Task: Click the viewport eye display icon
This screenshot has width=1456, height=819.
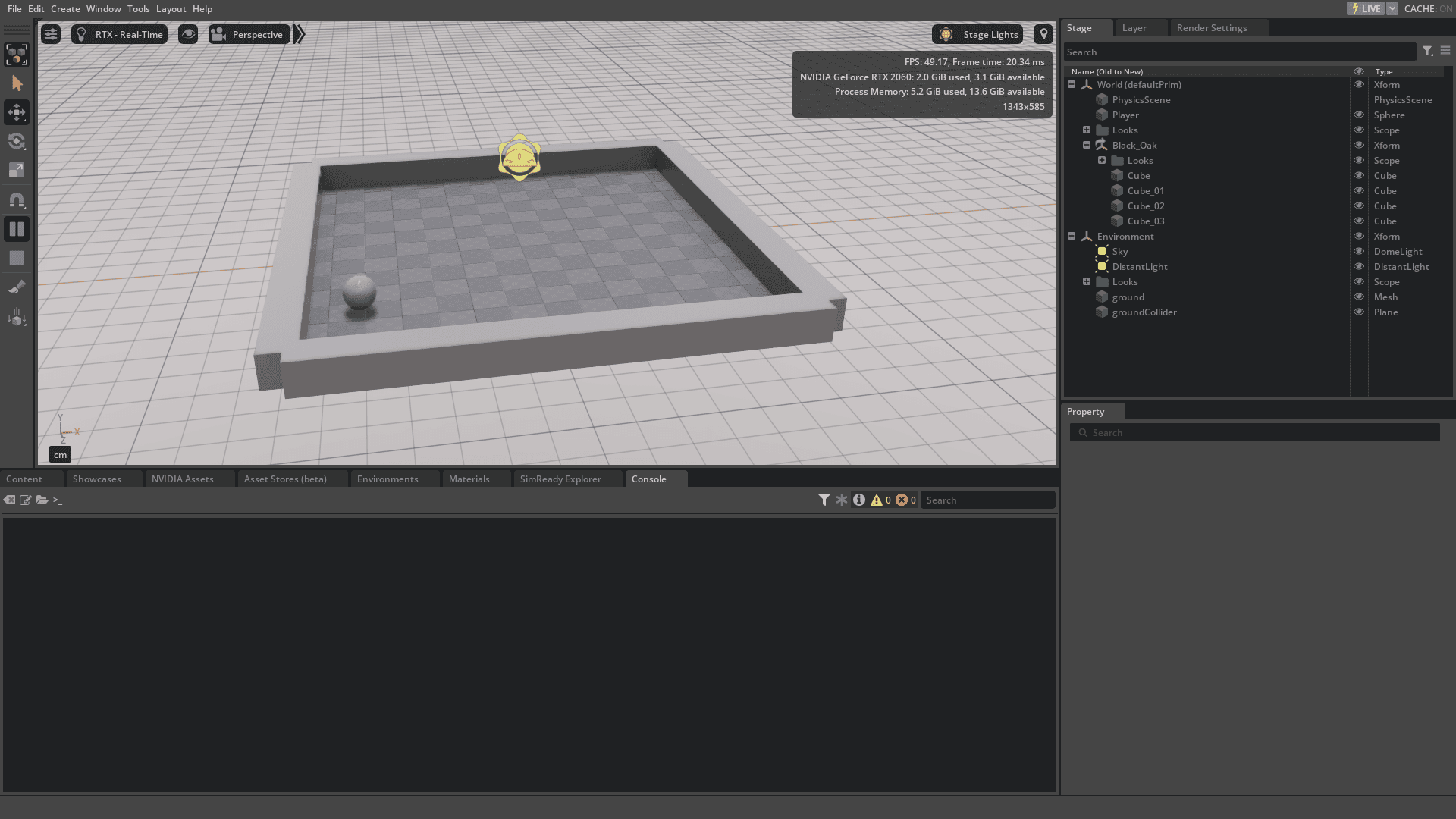Action: tap(188, 35)
